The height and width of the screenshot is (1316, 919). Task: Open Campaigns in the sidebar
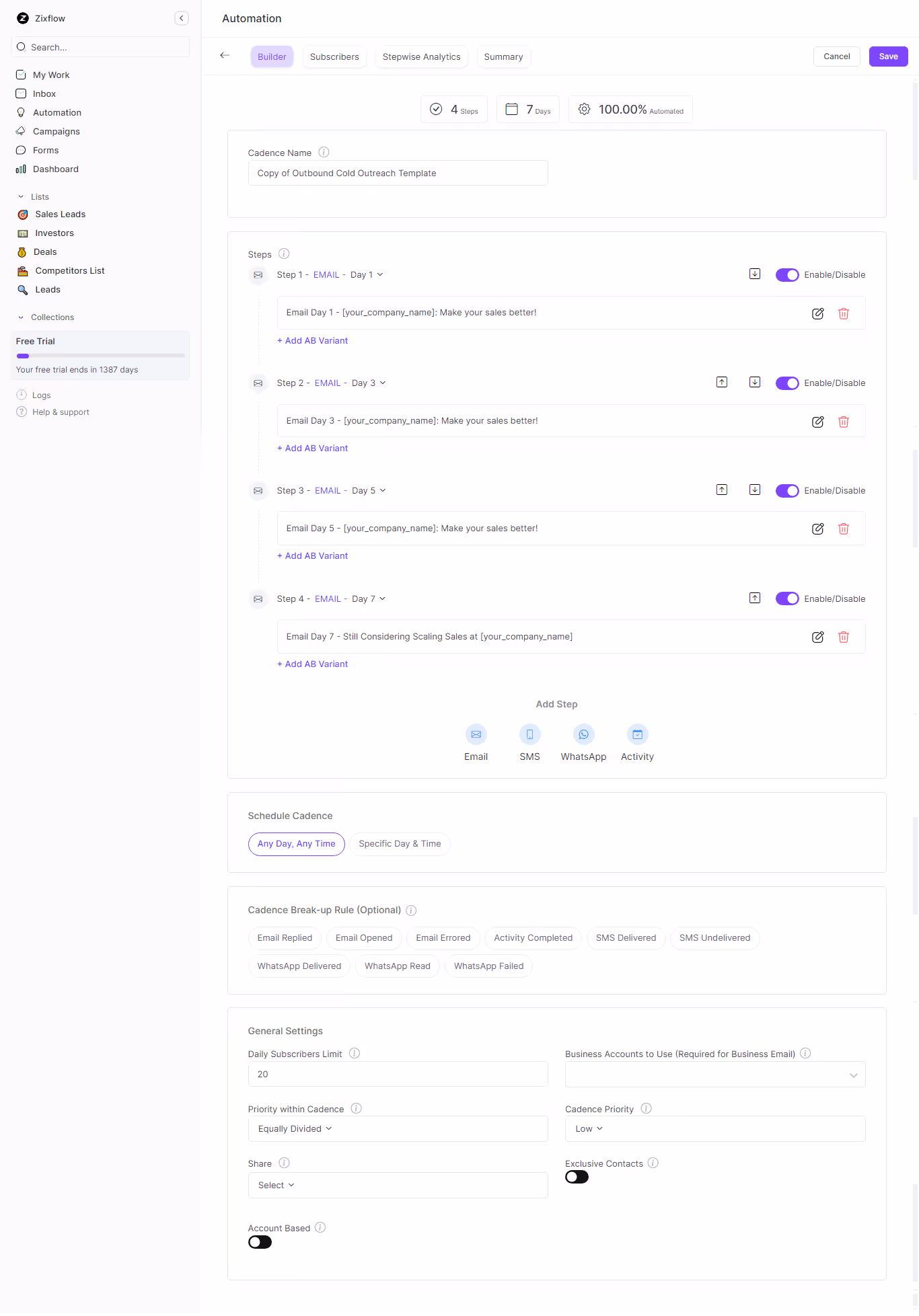point(57,132)
